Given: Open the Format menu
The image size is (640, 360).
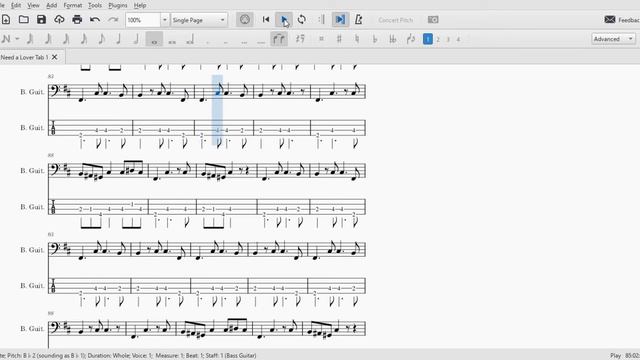Looking at the screenshot, I should pos(73,5).
